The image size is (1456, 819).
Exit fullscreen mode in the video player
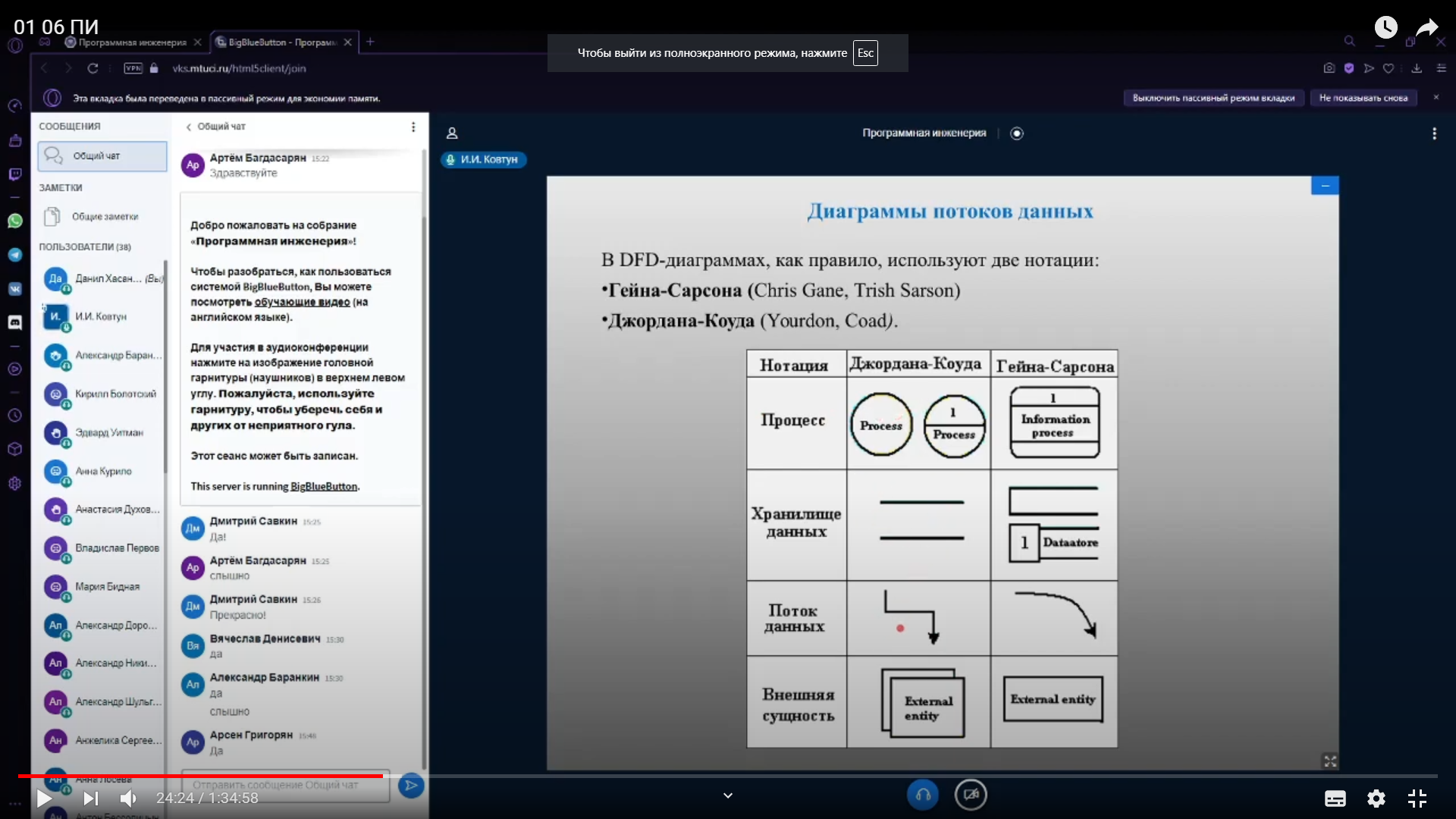[1417, 799]
